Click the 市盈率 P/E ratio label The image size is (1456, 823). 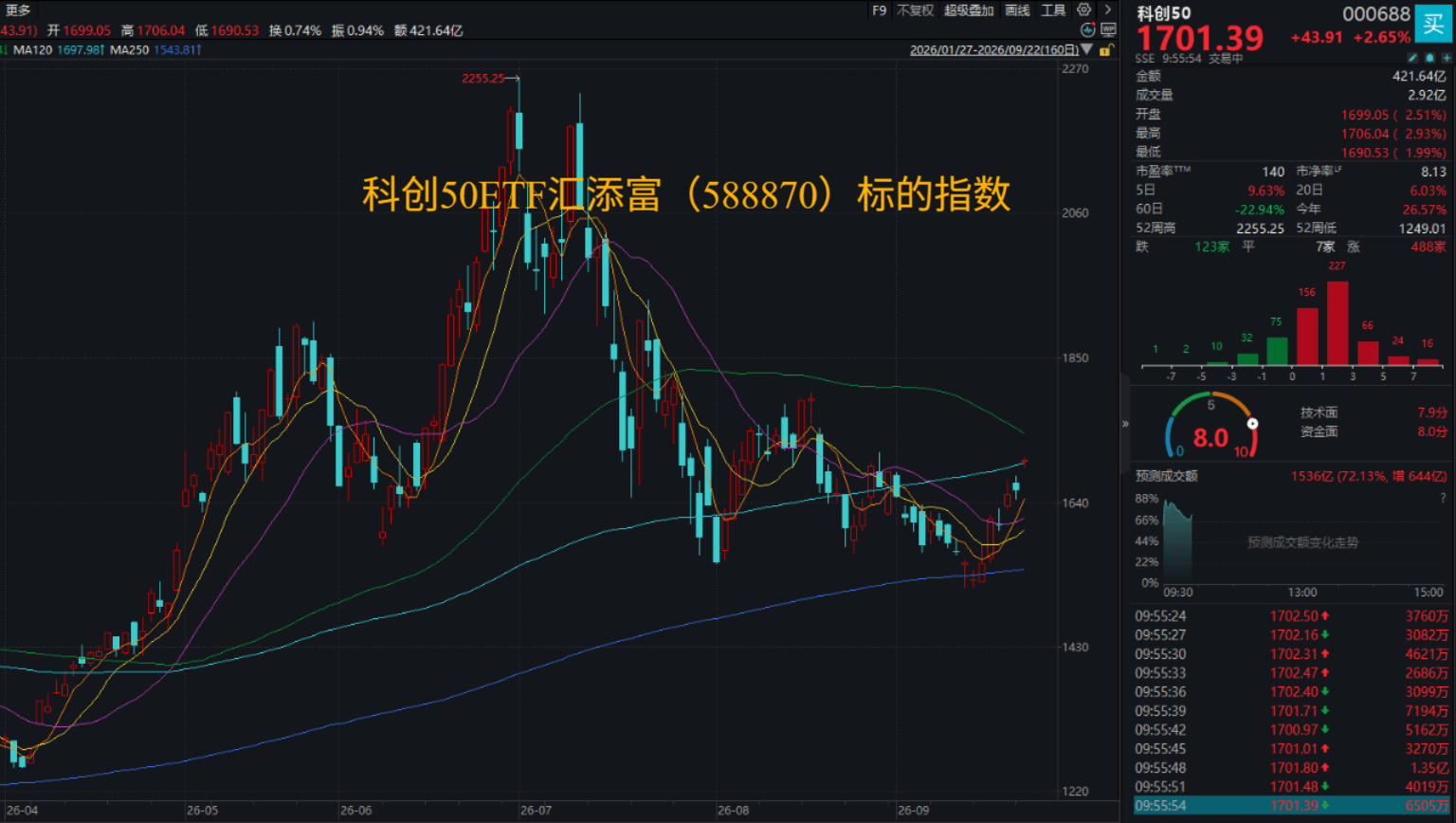coord(1163,172)
